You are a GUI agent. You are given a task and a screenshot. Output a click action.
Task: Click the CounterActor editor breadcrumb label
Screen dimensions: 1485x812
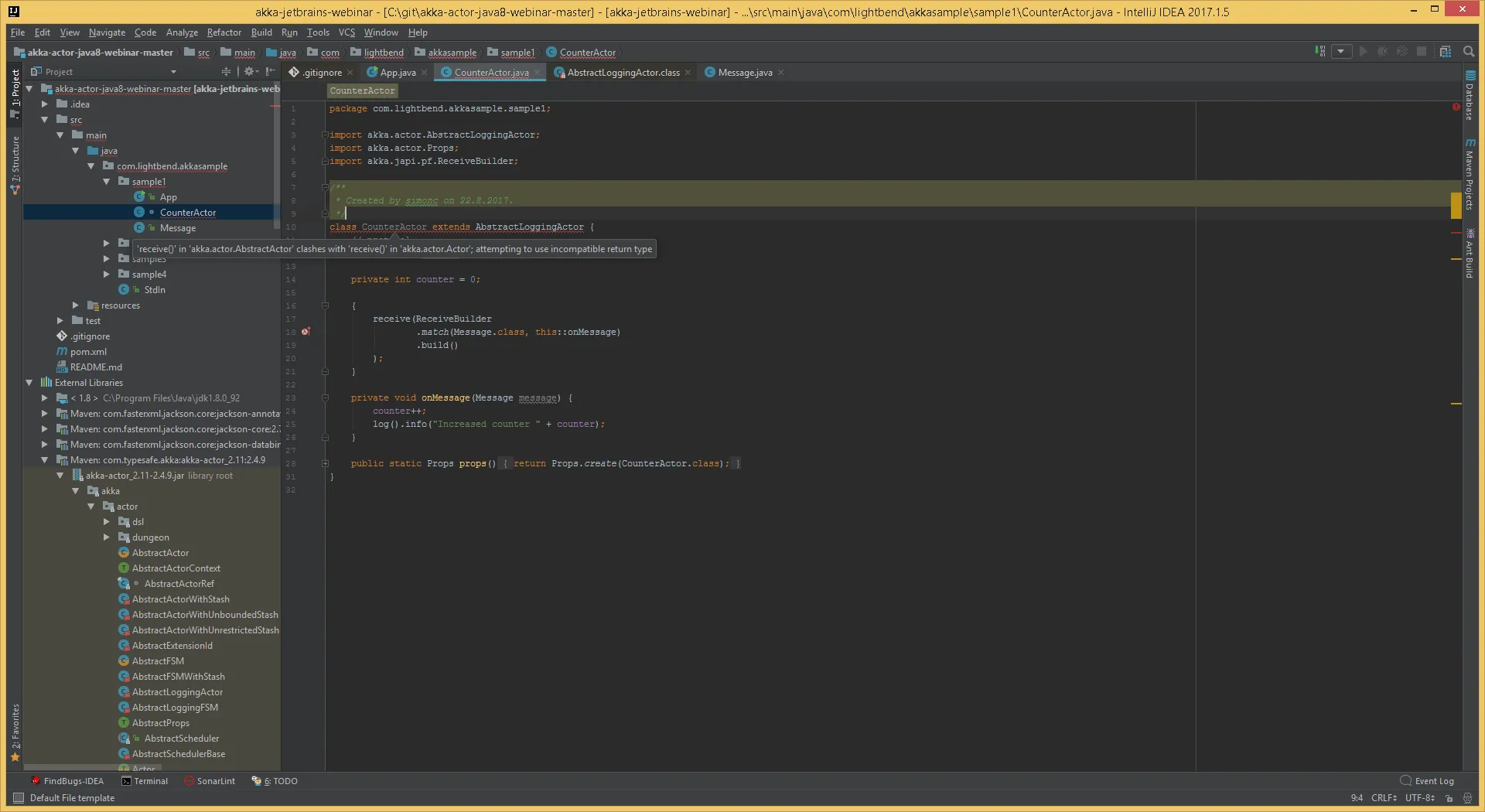point(362,90)
